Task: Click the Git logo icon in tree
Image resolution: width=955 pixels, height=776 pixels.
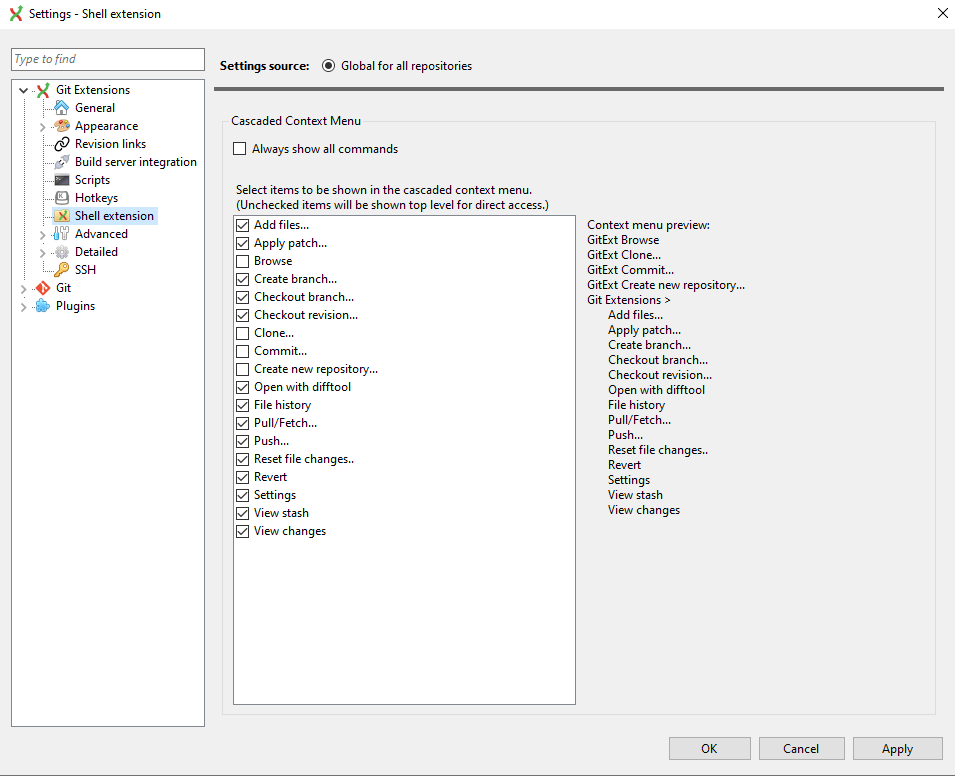Action: coord(43,288)
